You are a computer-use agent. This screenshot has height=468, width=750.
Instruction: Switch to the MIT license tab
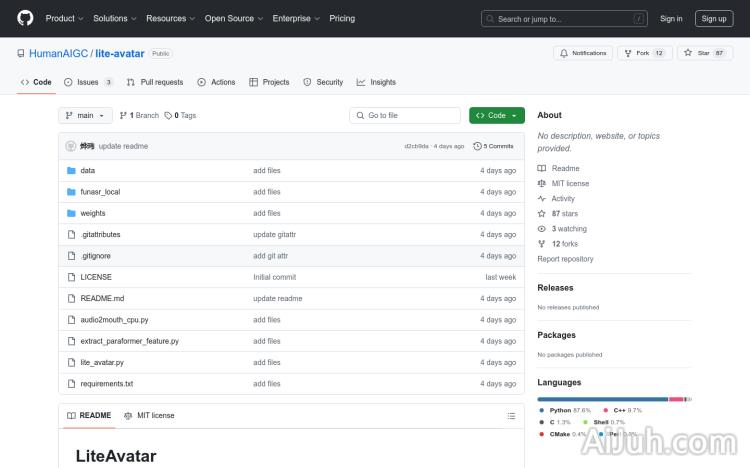tap(150, 415)
